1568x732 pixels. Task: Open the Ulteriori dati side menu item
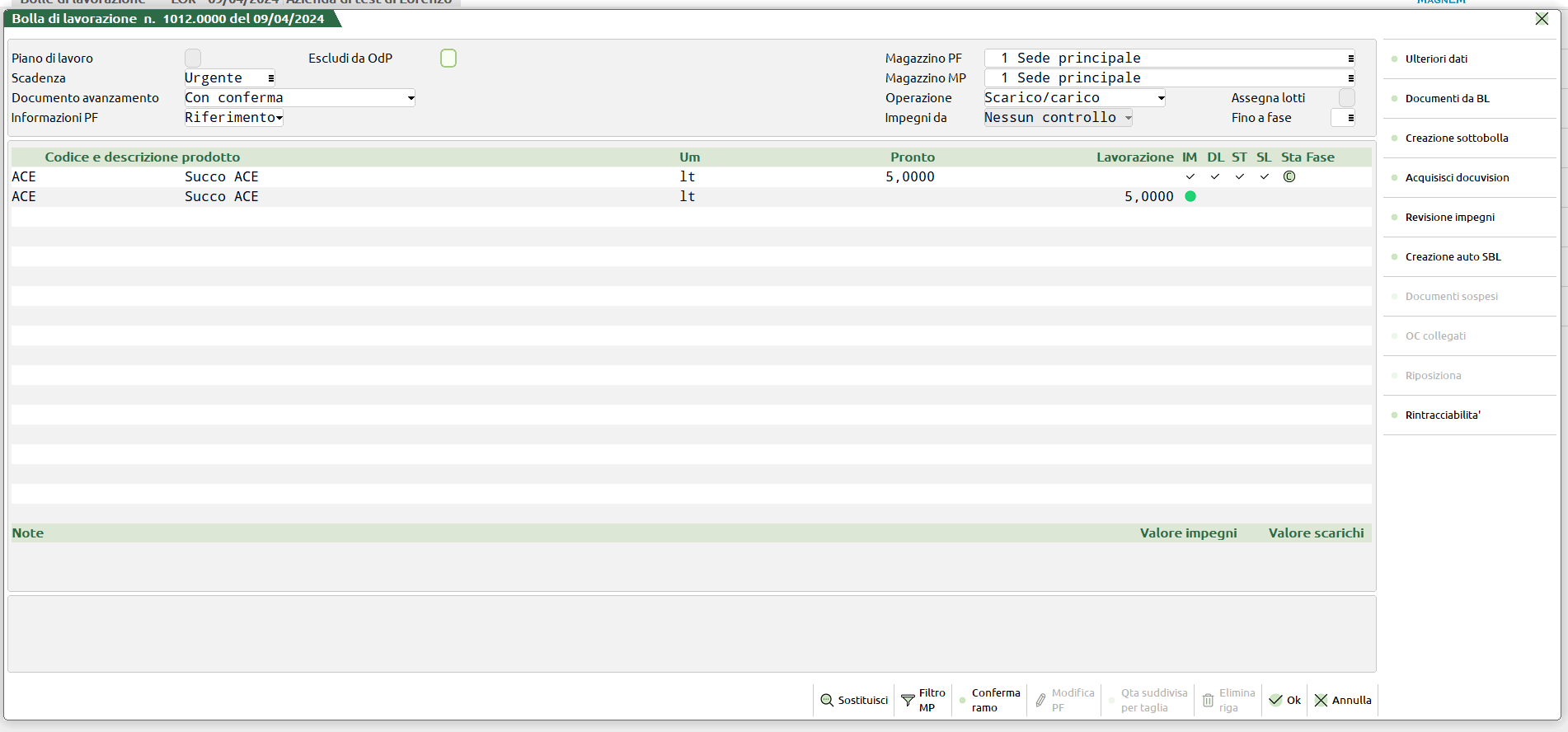point(1436,59)
